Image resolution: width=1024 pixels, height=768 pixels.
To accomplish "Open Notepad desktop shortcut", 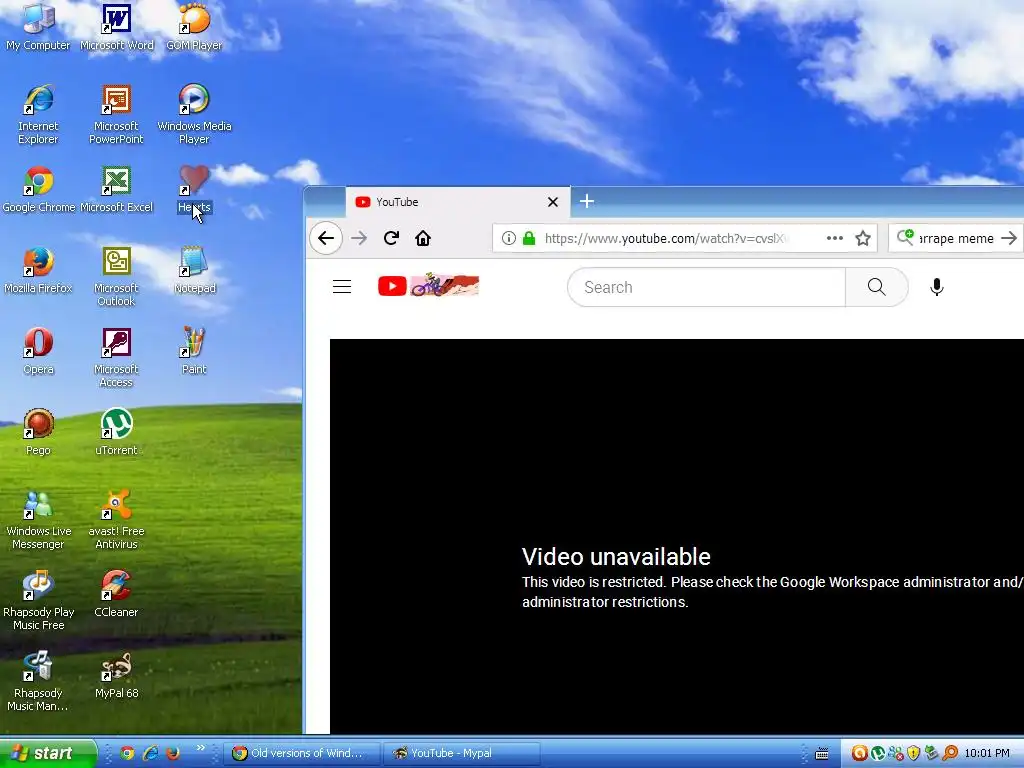I will pos(194,270).
